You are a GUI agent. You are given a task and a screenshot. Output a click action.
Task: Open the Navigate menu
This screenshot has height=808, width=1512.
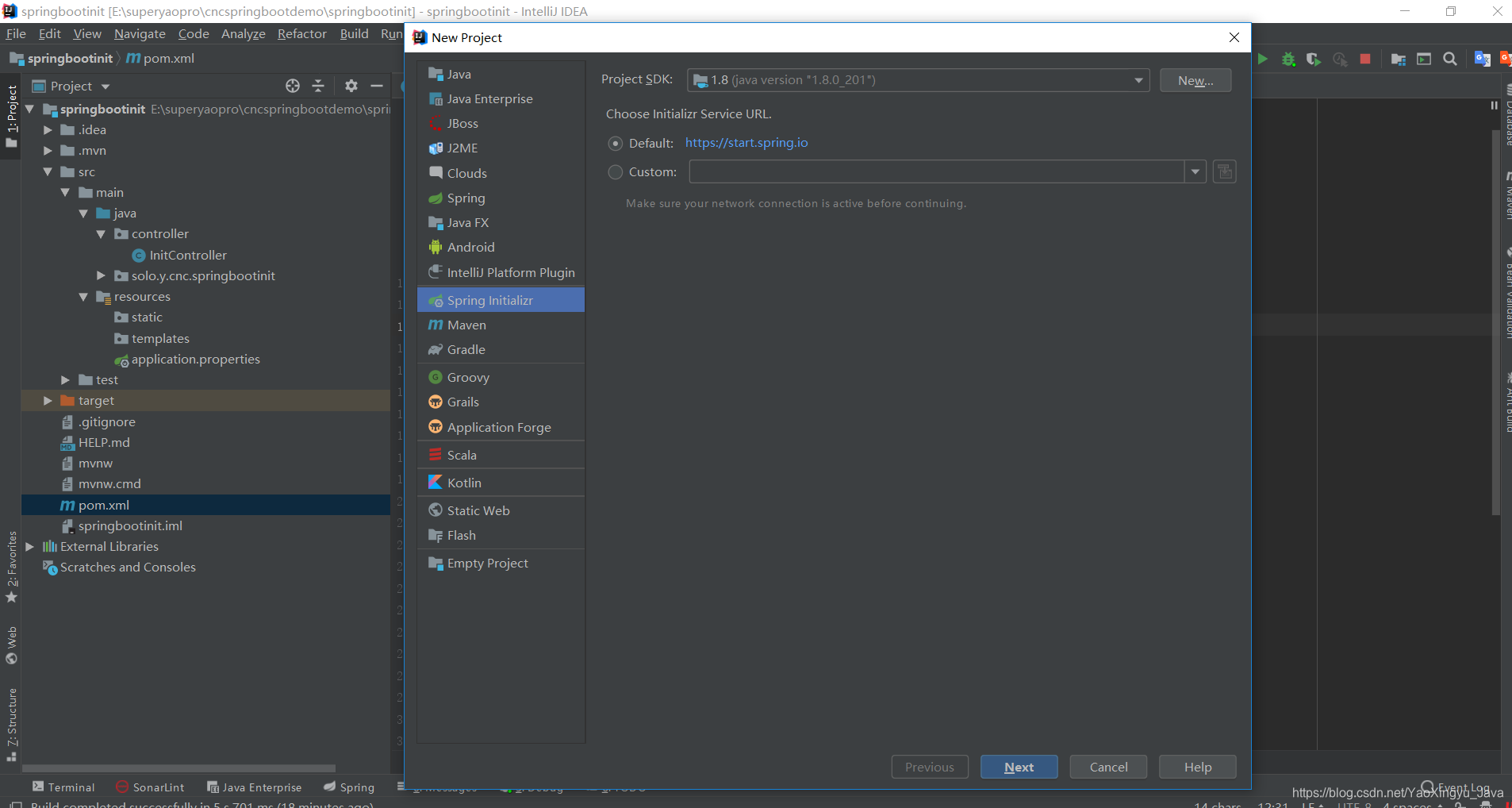140,33
